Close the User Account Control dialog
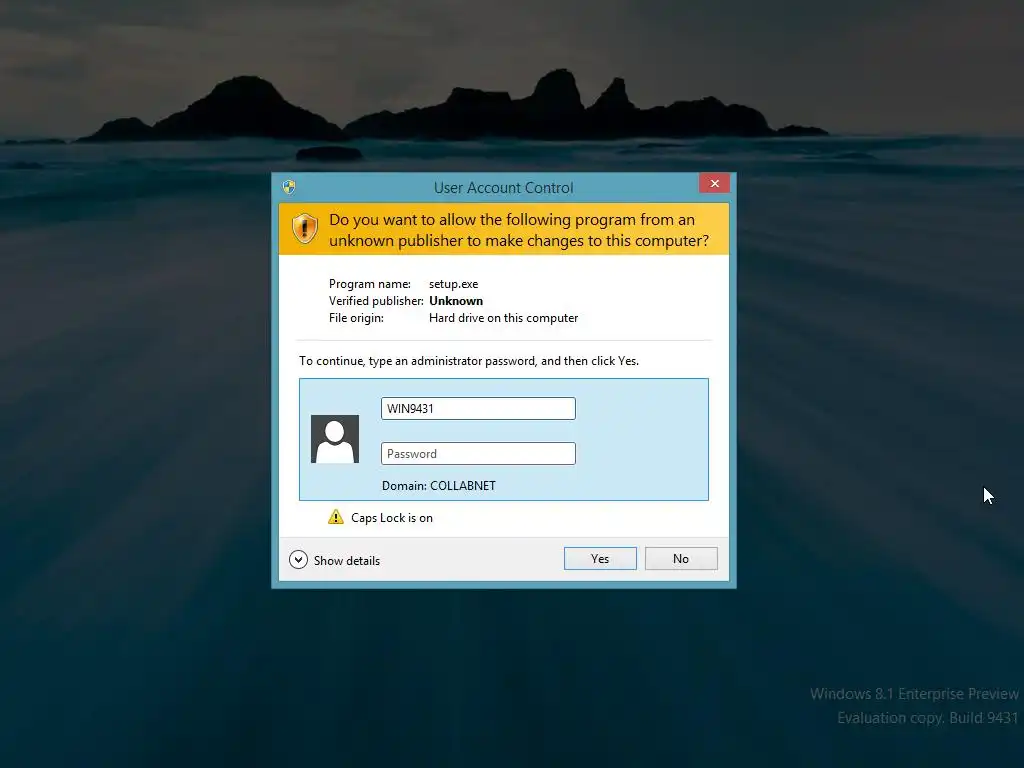The image size is (1024, 768). [714, 183]
